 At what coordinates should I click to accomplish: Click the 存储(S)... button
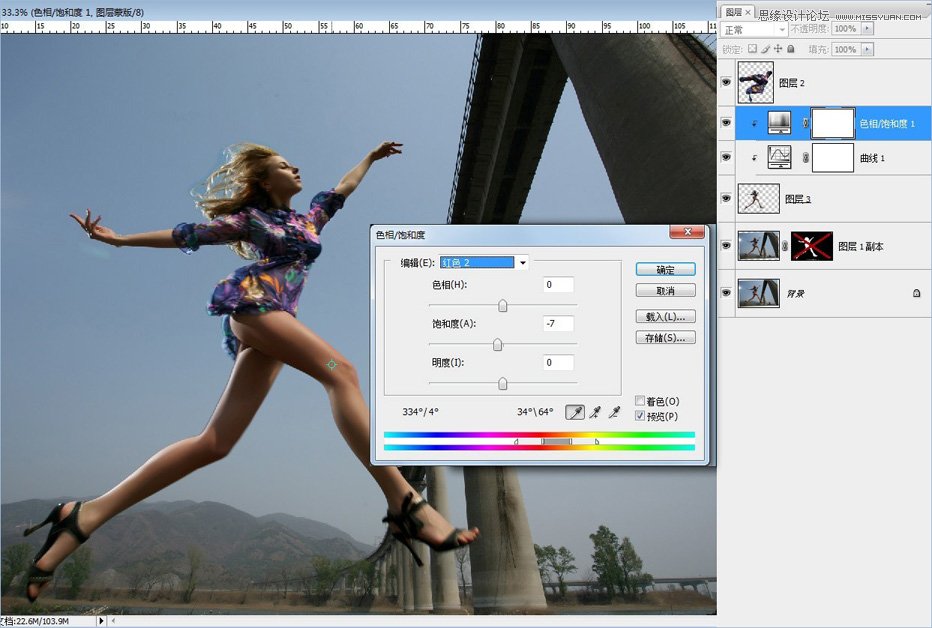pos(665,338)
